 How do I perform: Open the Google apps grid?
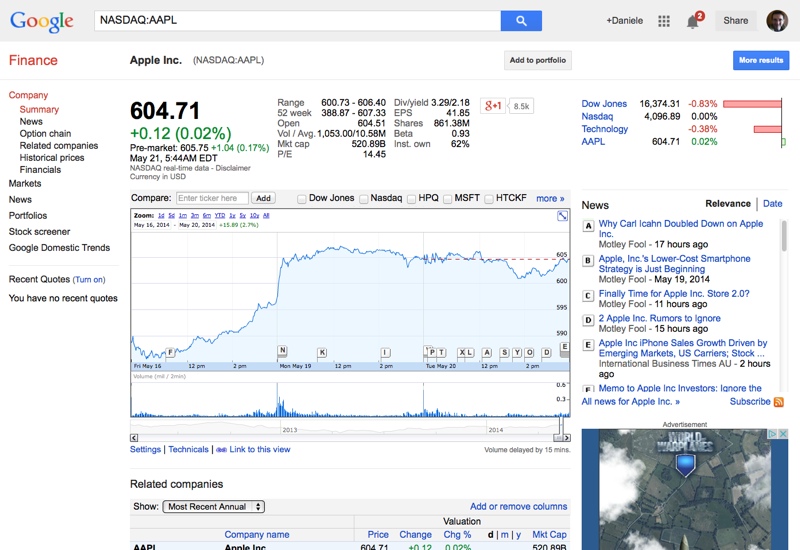click(x=663, y=21)
